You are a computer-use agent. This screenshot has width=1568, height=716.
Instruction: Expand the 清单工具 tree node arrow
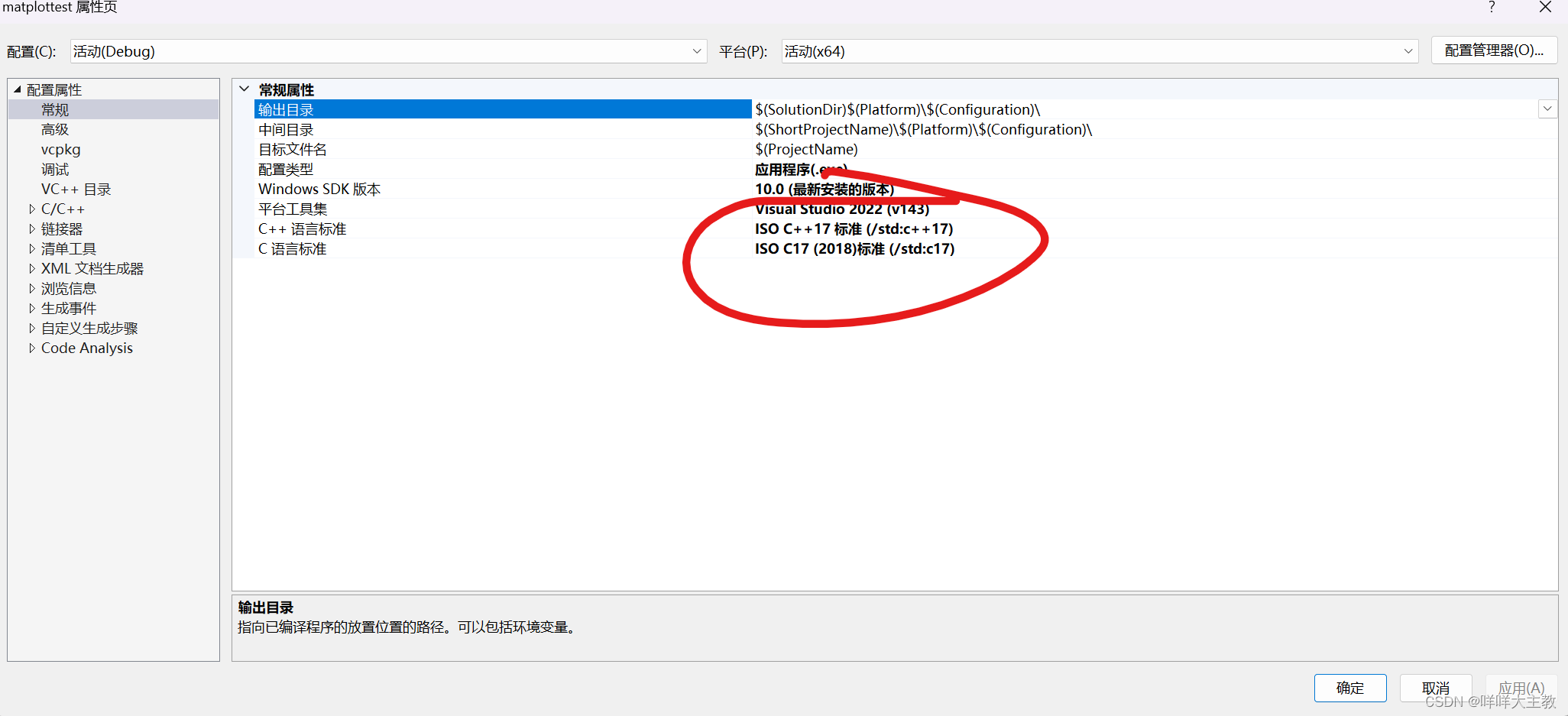[x=31, y=248]
